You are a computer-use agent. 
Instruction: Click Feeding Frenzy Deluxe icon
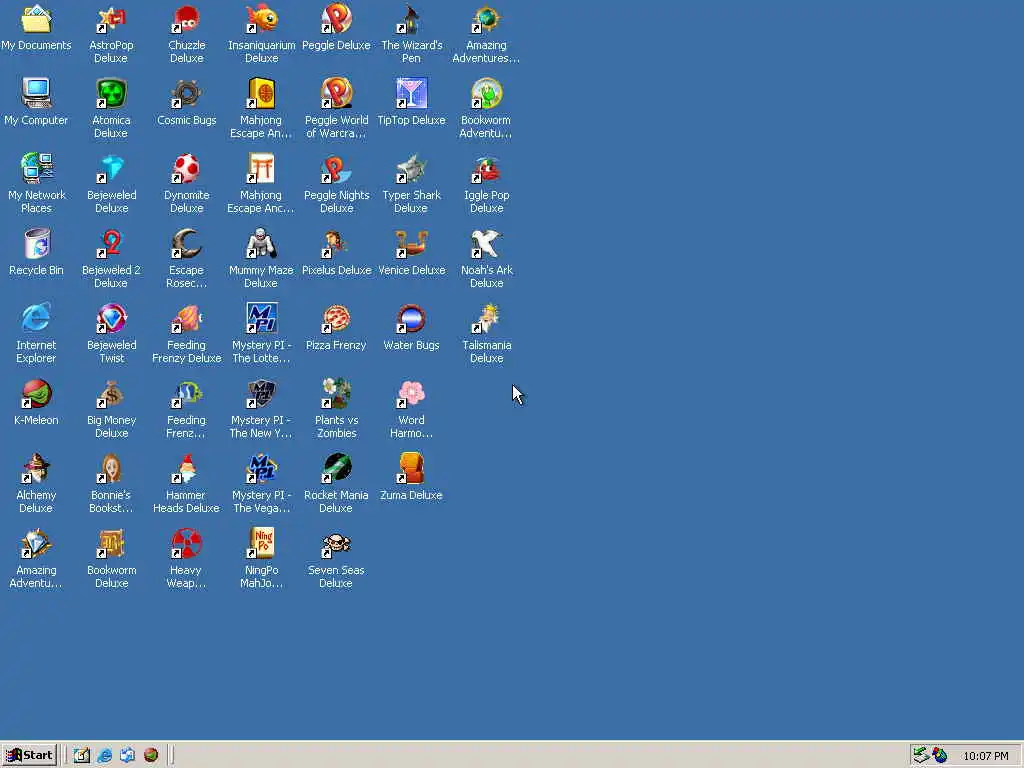186,319
